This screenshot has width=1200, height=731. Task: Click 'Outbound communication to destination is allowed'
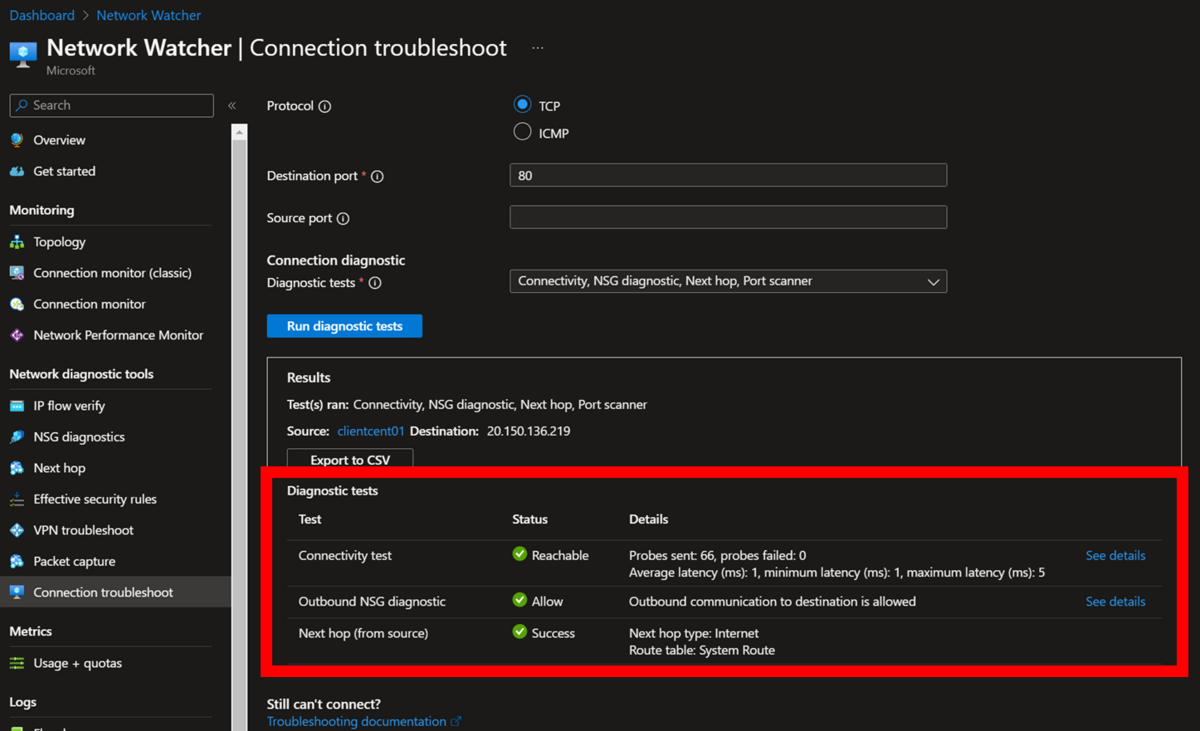pyautogui.click(x=772, y=601)
